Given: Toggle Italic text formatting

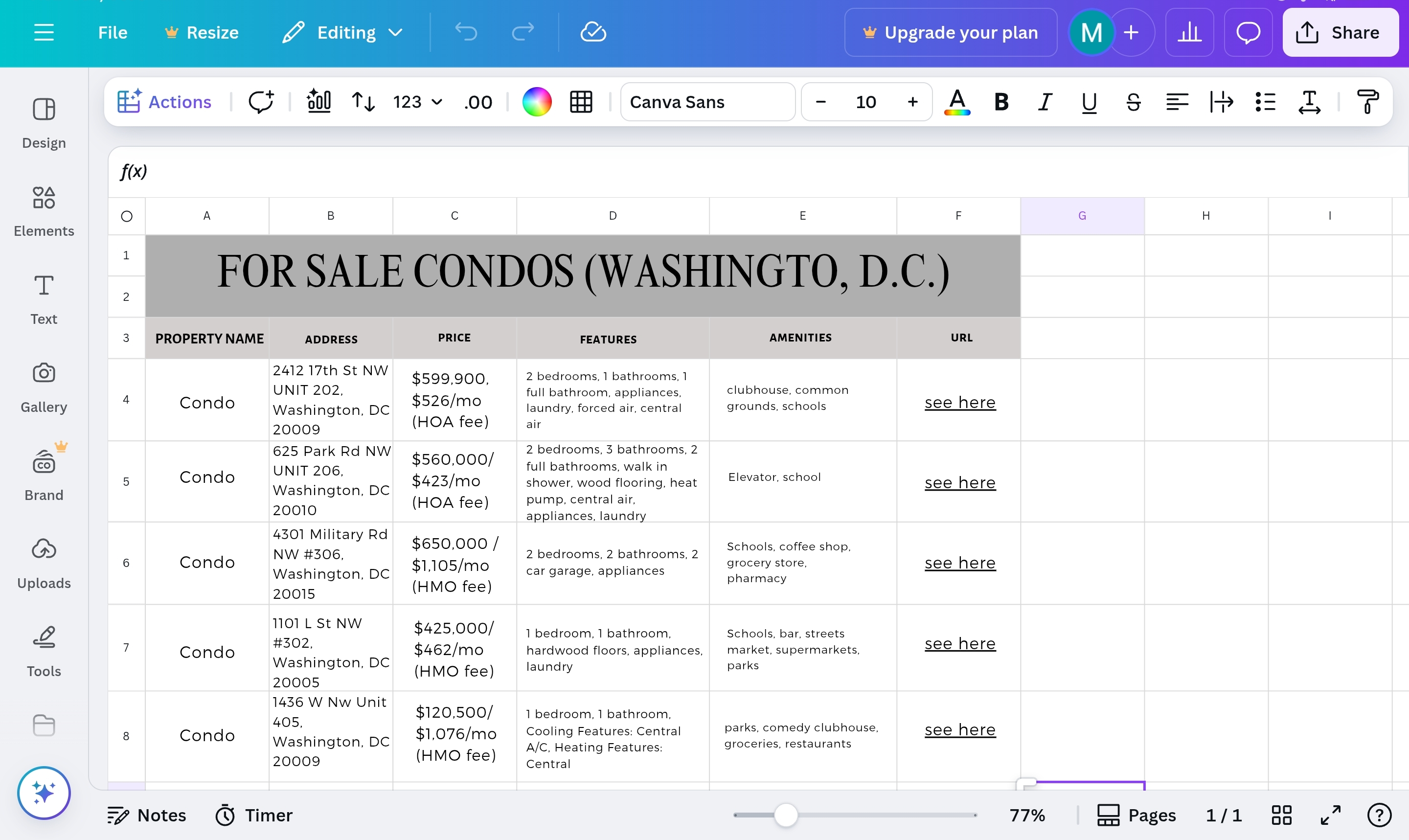Looking at the screenshot, I should click(x=1045, y=102).
